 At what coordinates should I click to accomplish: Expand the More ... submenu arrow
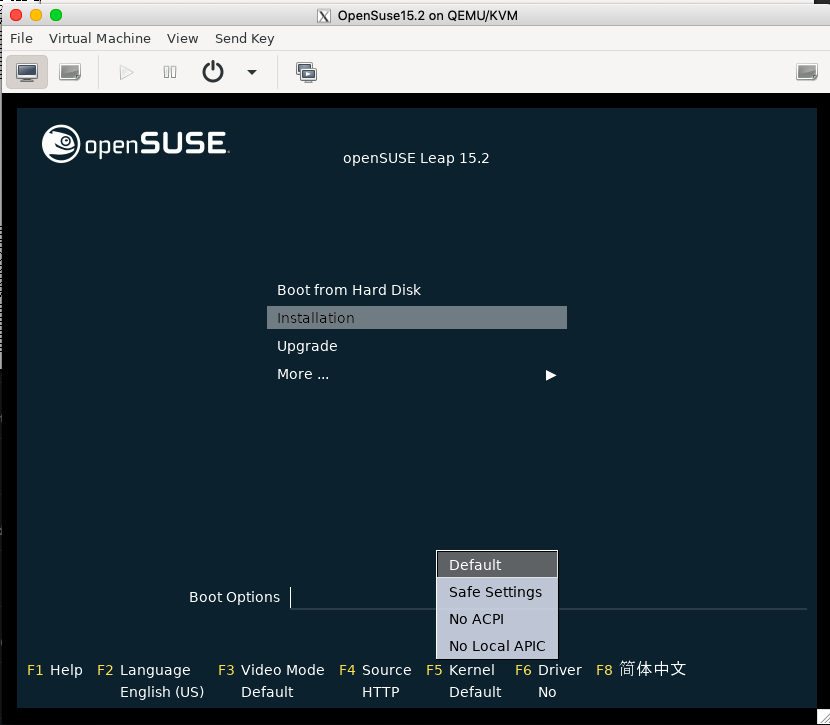pos(551,375)
